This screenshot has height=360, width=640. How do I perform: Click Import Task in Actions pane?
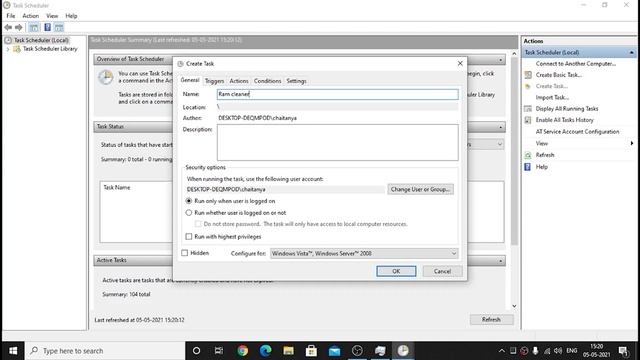[x=552, y=98]
